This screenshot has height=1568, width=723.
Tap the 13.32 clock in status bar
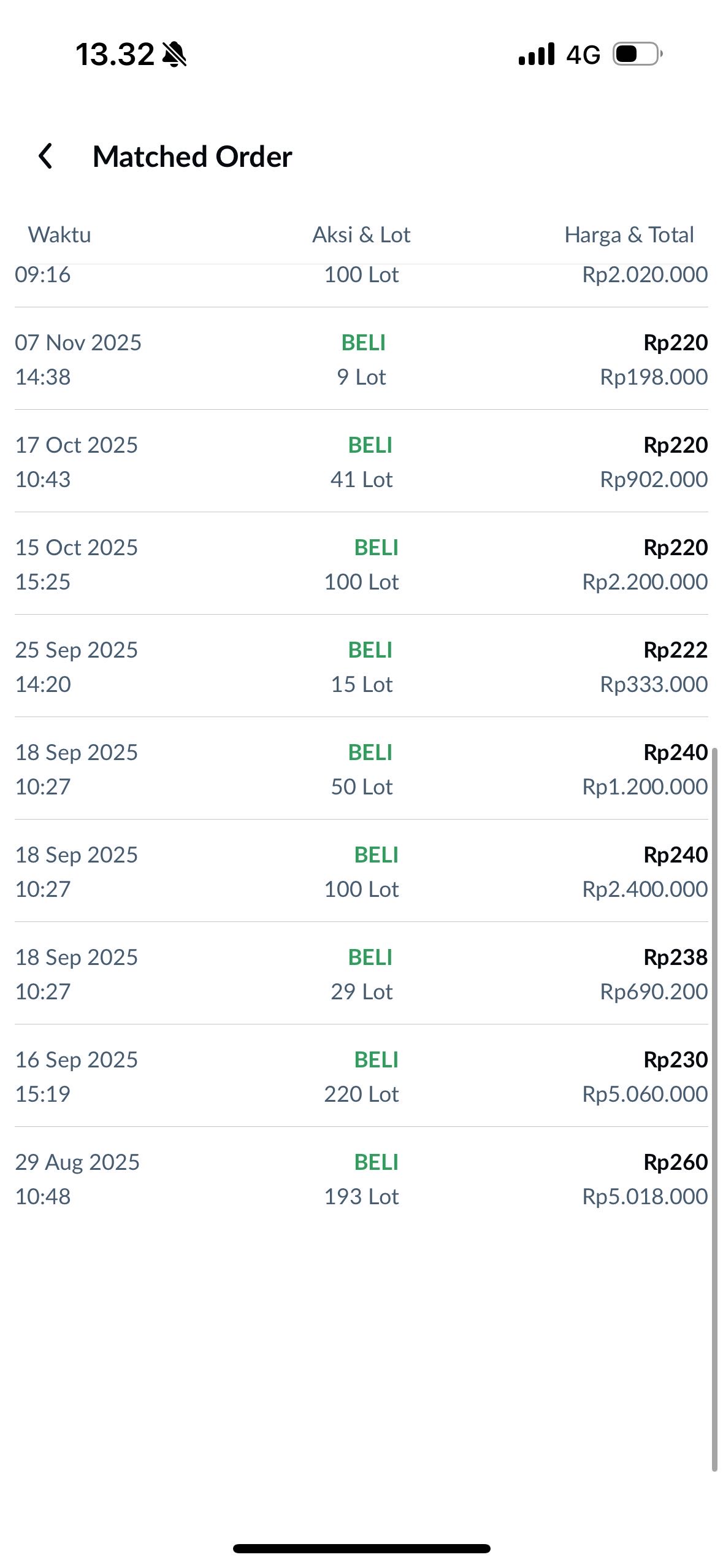[x=115, y=55]
